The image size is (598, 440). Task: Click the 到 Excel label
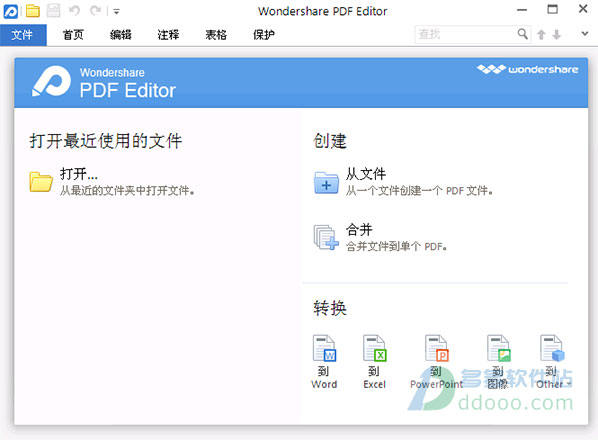(x=375, y=377)
